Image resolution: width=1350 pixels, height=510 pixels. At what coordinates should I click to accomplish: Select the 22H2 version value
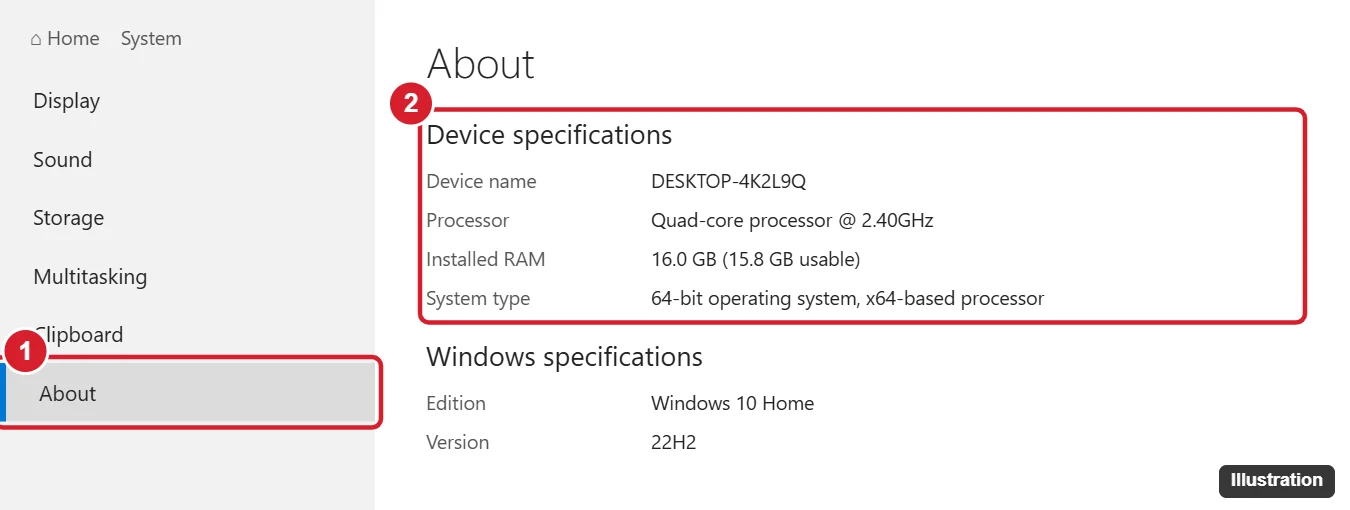673,443
